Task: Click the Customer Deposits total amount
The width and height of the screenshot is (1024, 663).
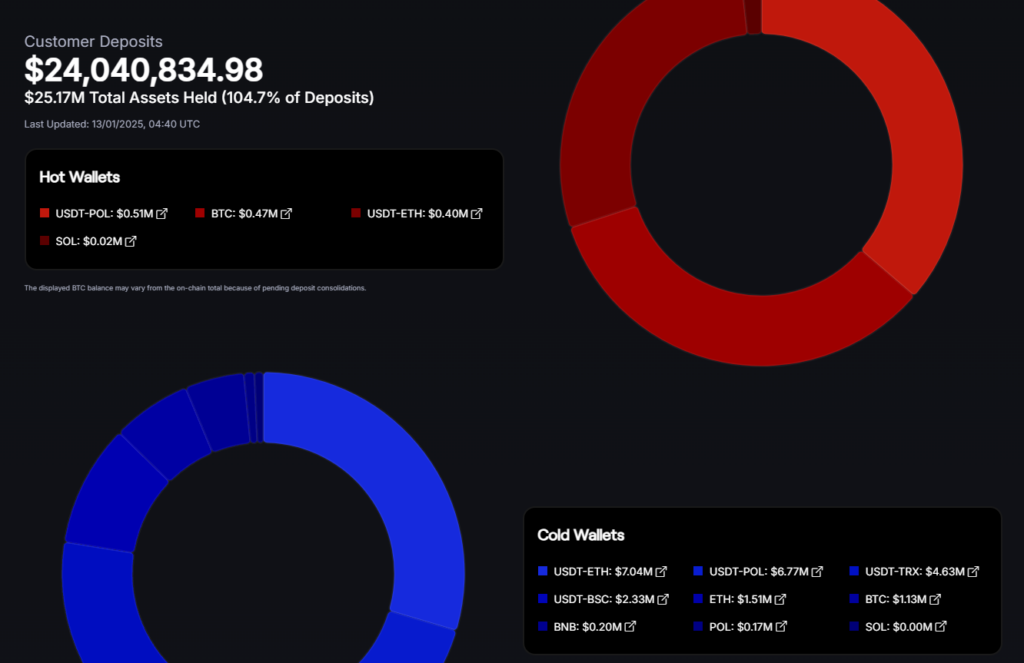Action: (x=144, y=70)
